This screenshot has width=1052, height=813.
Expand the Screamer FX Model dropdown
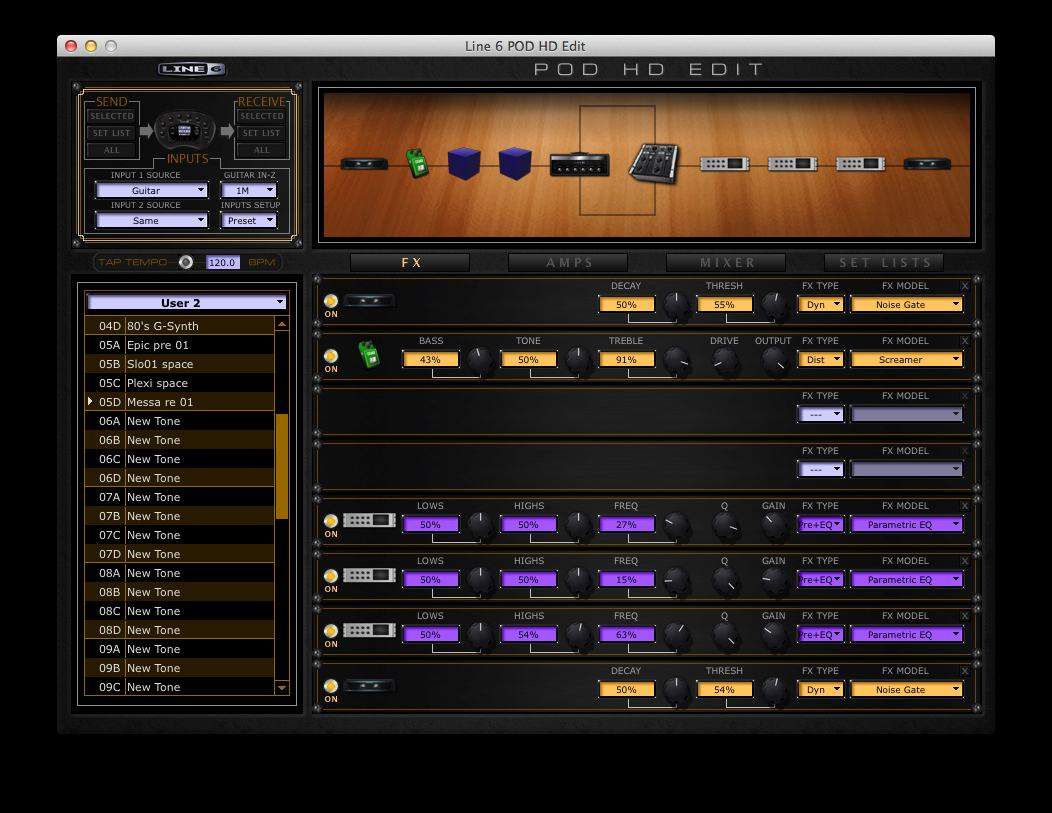tap(906, 359)
